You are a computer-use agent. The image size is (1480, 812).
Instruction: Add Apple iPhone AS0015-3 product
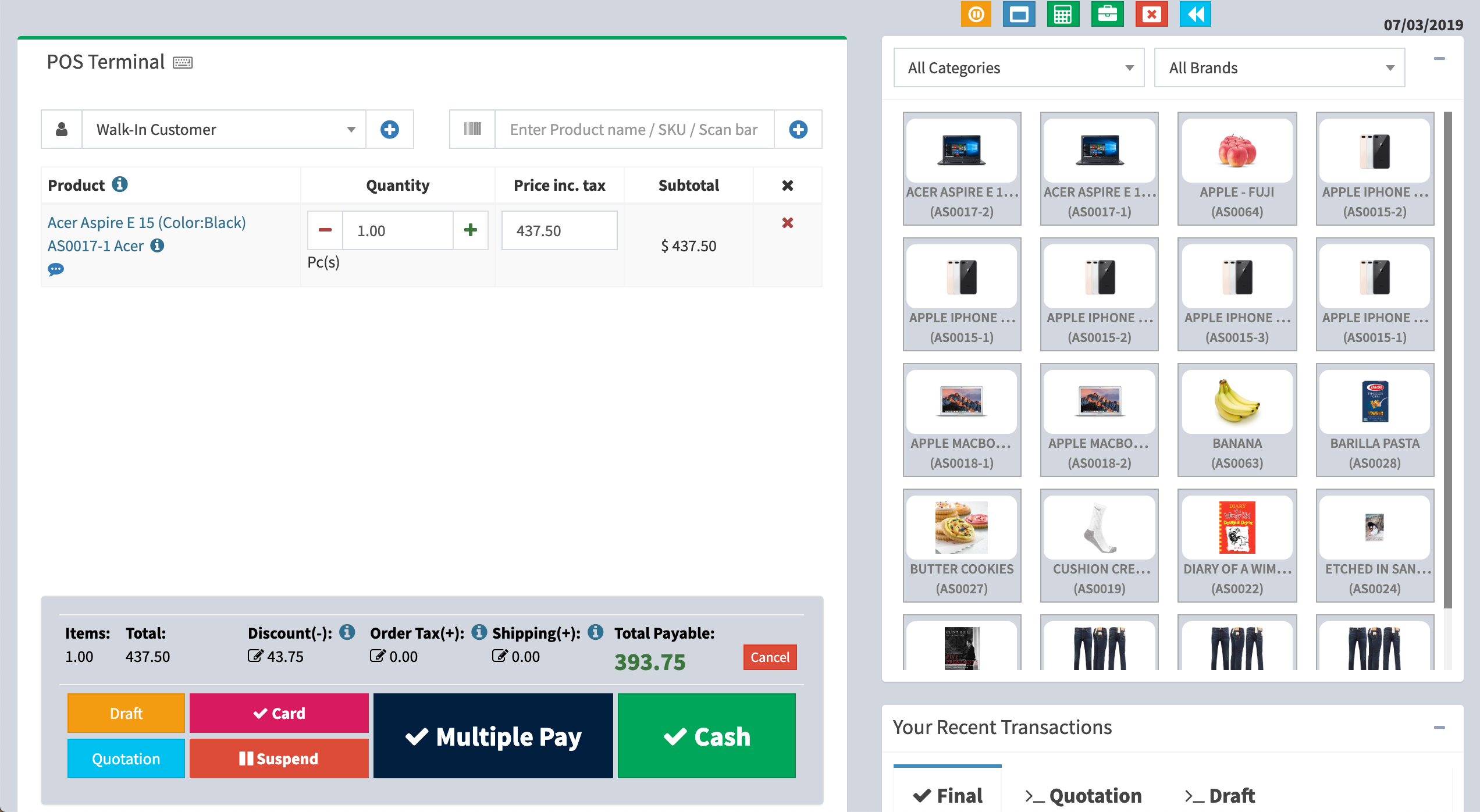1237,294
